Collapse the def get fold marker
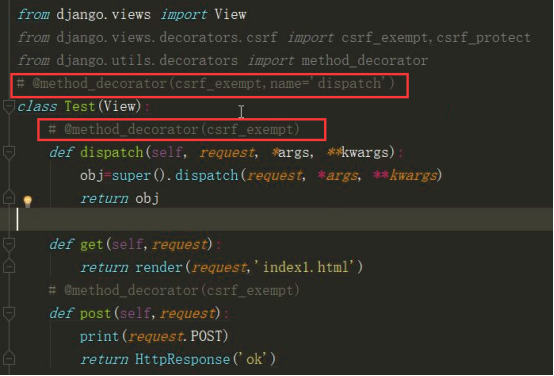The width and height of the screenshot is (554, 376). 8,244
